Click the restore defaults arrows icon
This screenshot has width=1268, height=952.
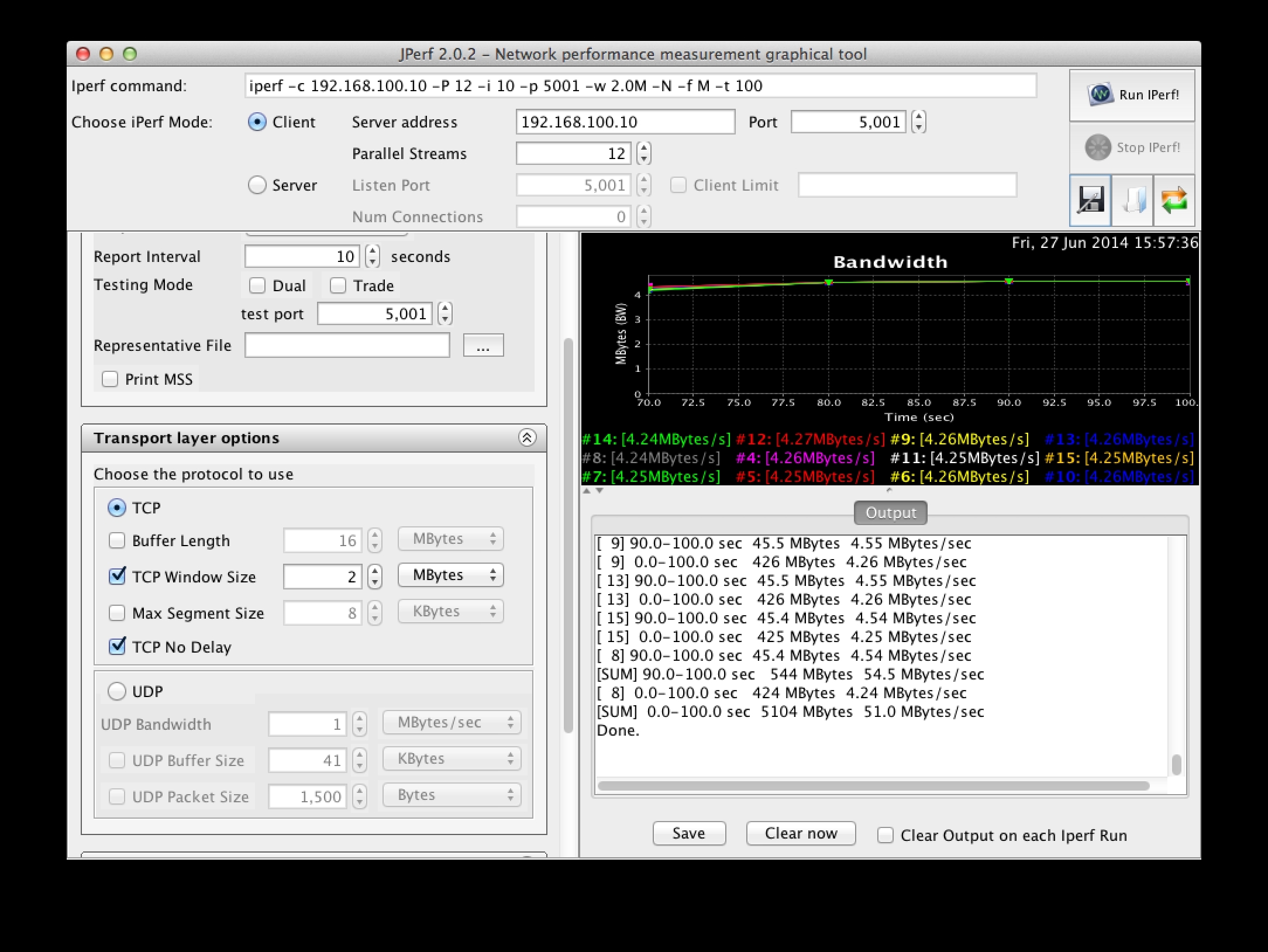click(x=1174, y=200)
